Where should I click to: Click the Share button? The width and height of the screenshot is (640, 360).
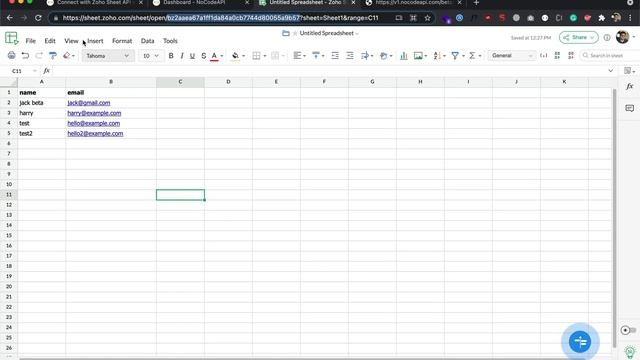click(579, 38)
